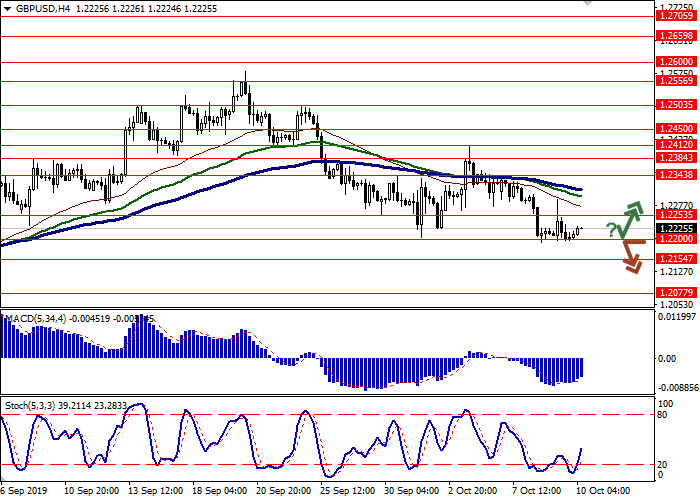Image resolution: width=700 pixels, height=500 pixels.
Task: Click the MACD zero line value 0.00
Action: pyautogui.click(x=667, y=358)
